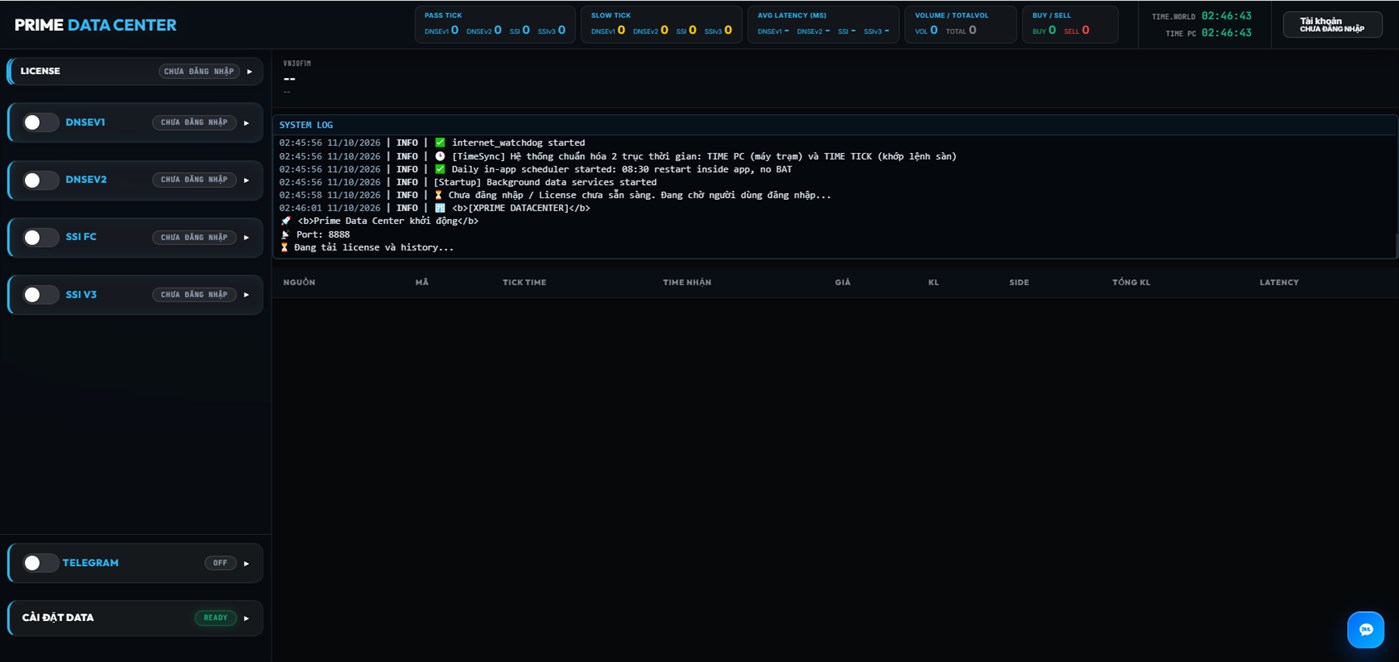The image size is (1399, 662).
Task: Click the READY badge on Cài đặt data
Action: click(216, 618)
